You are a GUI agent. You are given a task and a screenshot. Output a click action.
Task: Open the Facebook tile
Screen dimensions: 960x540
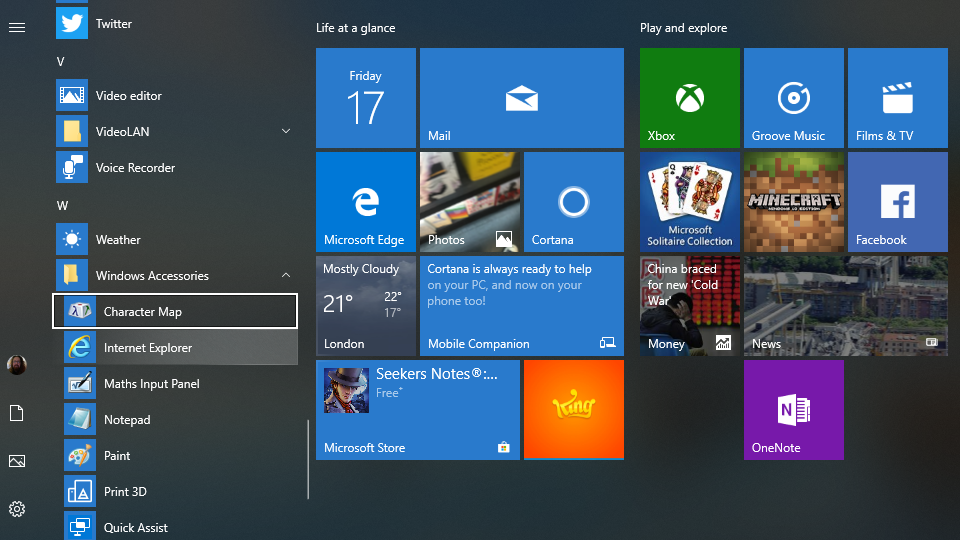tap(898, 202)
